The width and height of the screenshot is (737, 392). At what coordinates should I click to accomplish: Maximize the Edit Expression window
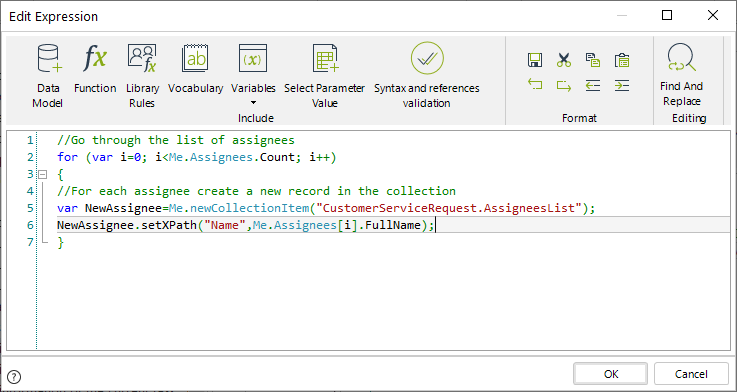point(666,16)
